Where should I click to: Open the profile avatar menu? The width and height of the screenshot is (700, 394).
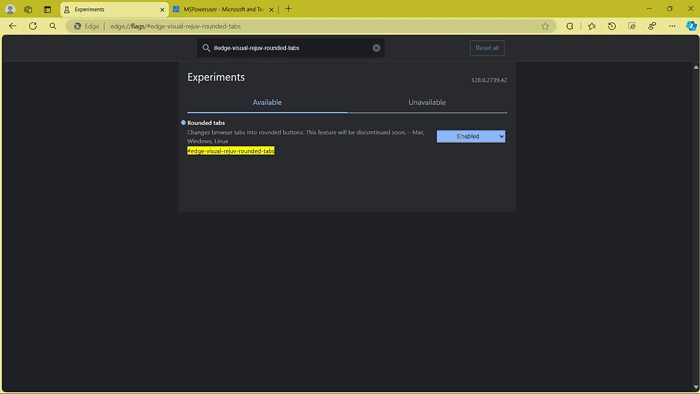(x=10, y=9)
